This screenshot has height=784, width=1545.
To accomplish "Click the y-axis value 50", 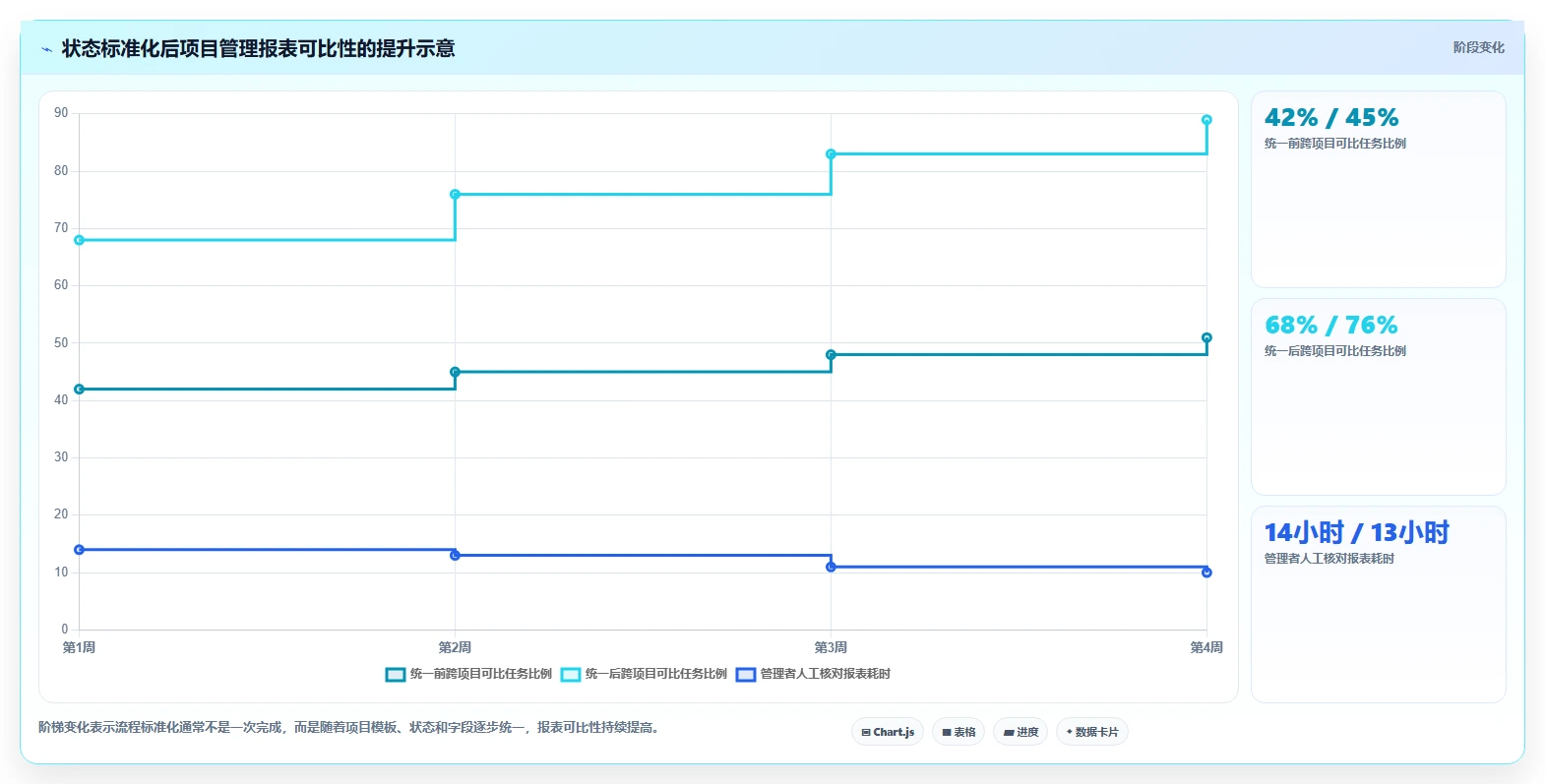I will tap(61, 343).
